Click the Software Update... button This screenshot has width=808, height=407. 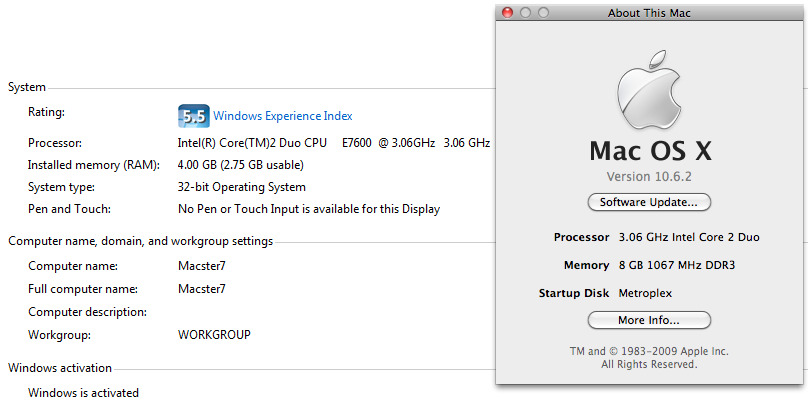(x=649, y=202)
